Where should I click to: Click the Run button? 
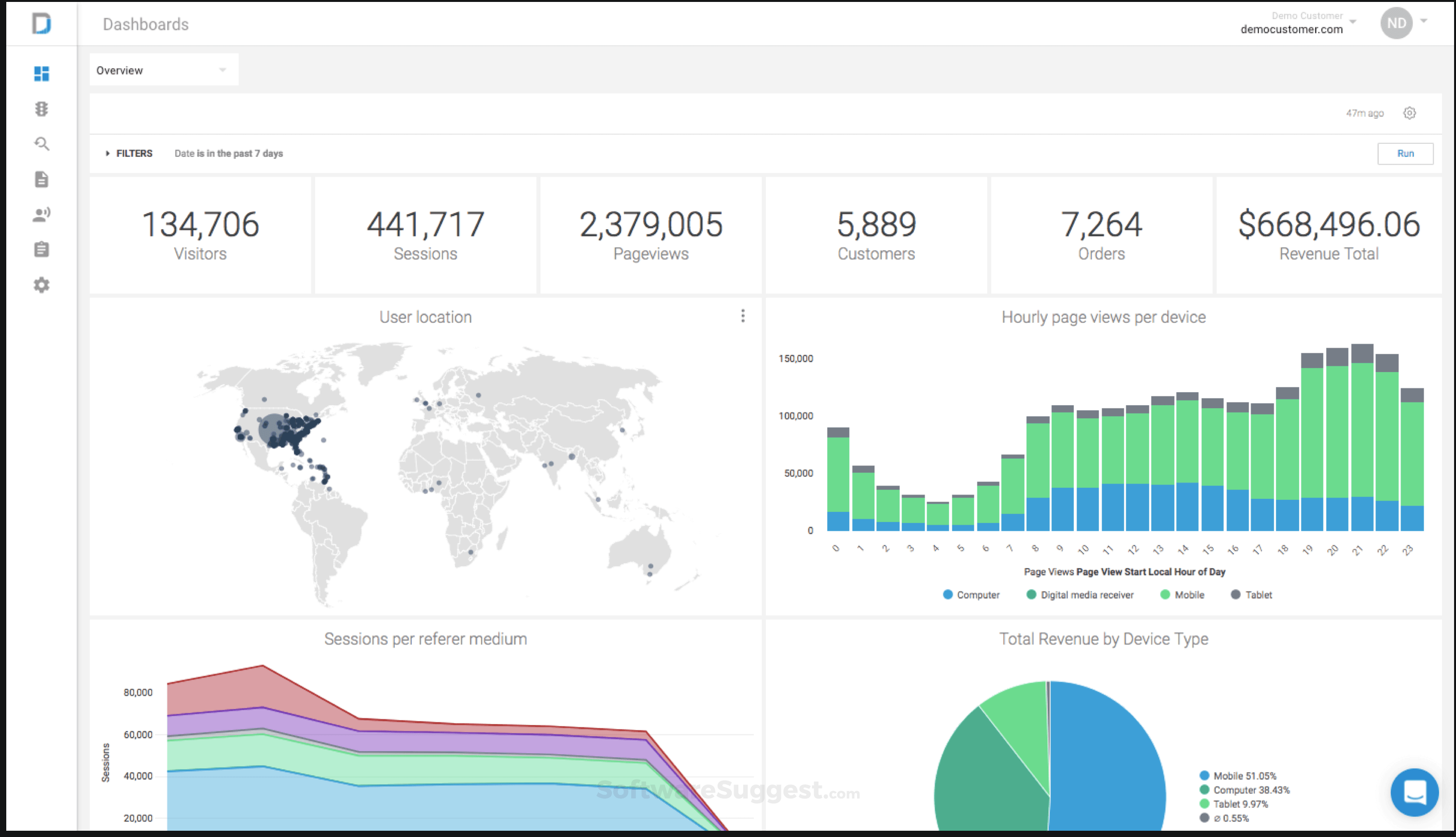click(x=1405, y=153)
